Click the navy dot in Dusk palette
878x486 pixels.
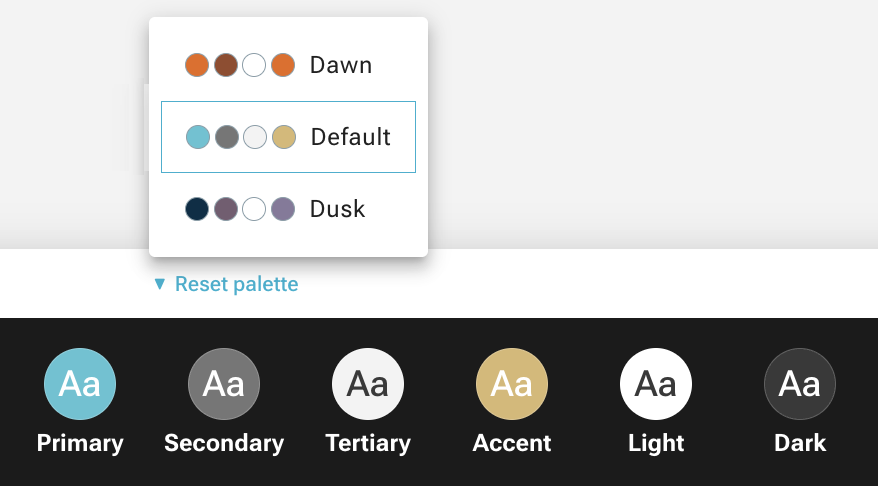tap(197, 209)
